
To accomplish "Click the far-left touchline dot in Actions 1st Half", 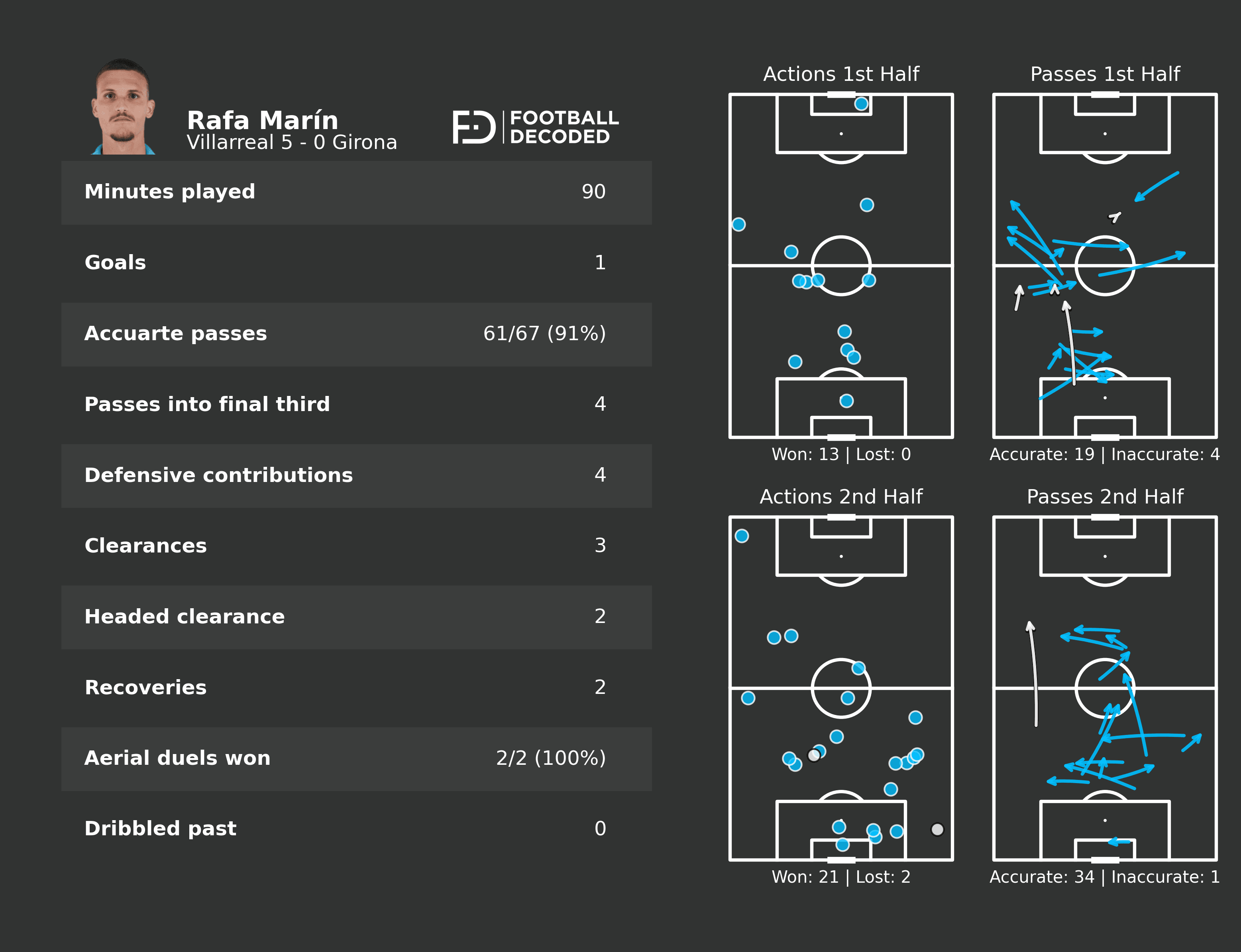I will pyautogui.click(x=738, y=224).
